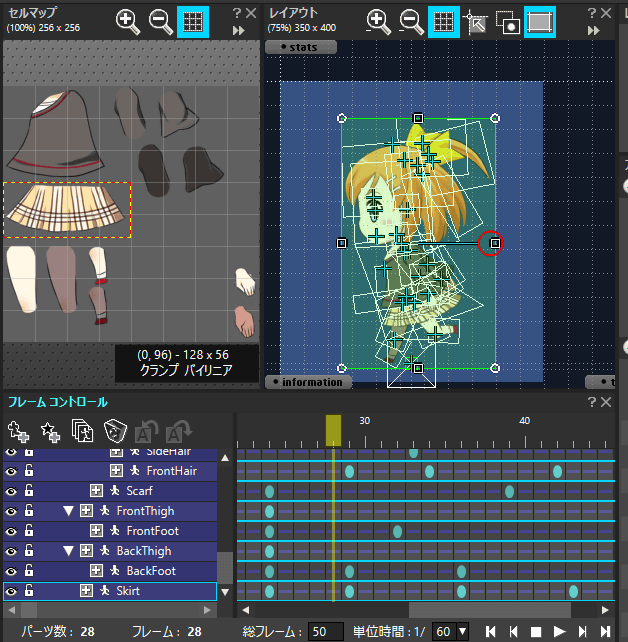
Task: Close the frame control panel
Action: coord(606,402)
